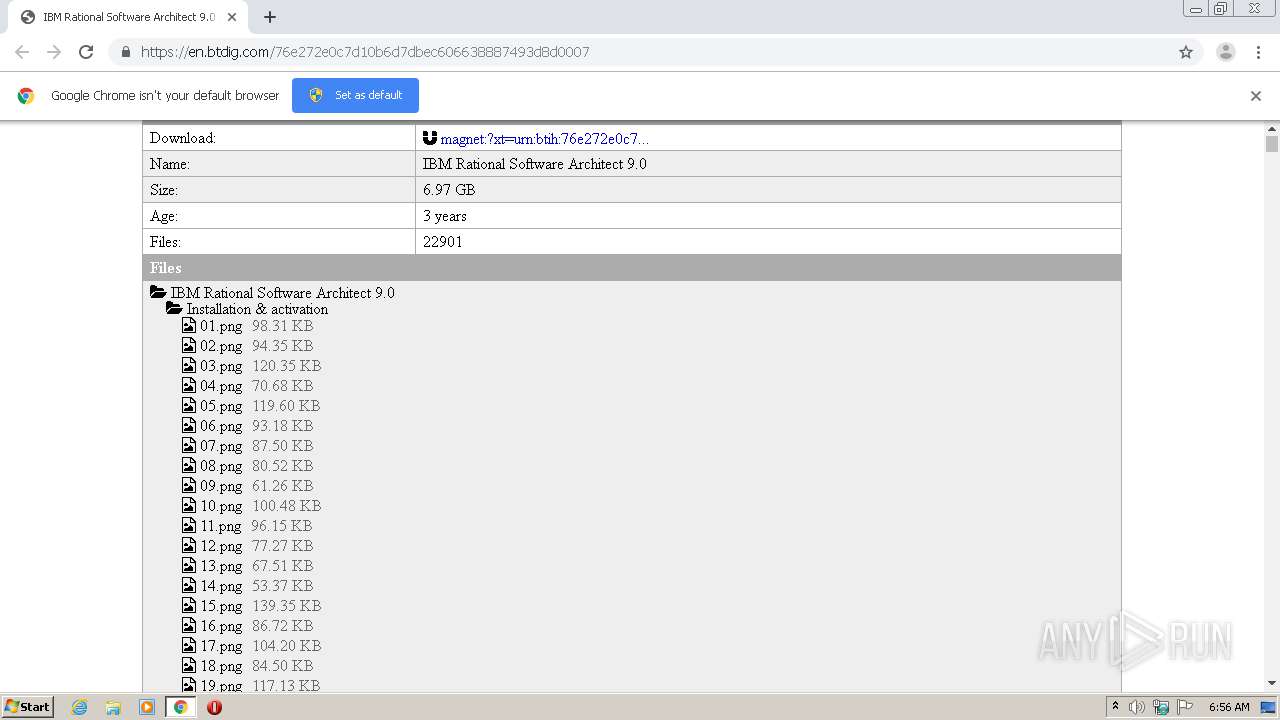The image size is (1280, 720).
Task: Select the 01.png file name
Action: click(221, 326)
